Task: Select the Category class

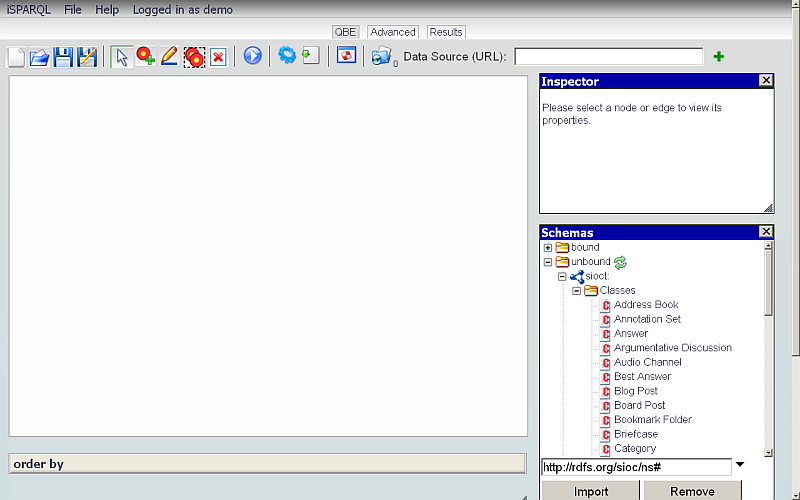Action: point(635,448)
